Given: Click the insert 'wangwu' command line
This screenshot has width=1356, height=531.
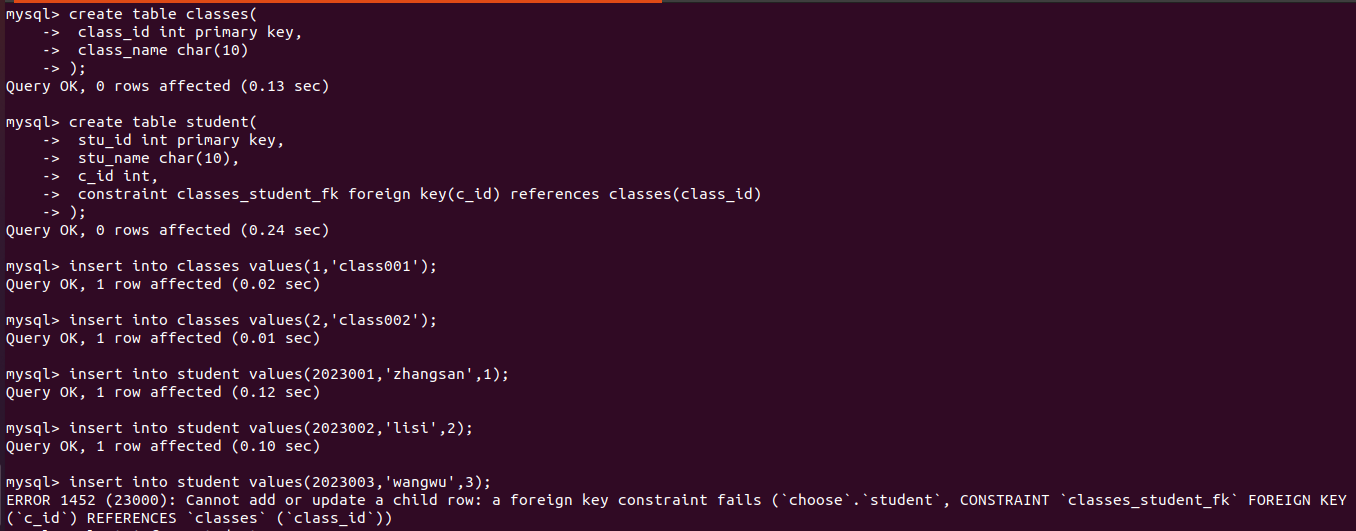Looking at the screenshot, I should pyautogui.click(x=280, y=482).
